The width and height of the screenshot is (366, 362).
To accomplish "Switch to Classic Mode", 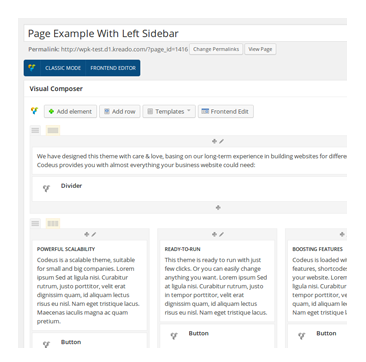I will (x=63, y=68).
